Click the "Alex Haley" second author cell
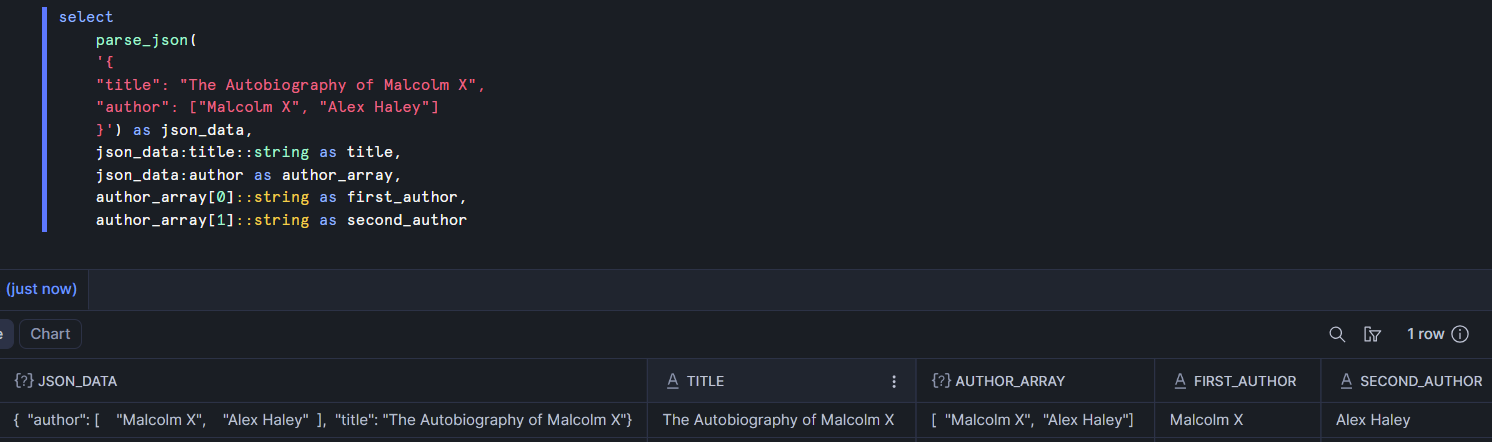The height and width of the screenshot is (442, 1492). 1373,420
